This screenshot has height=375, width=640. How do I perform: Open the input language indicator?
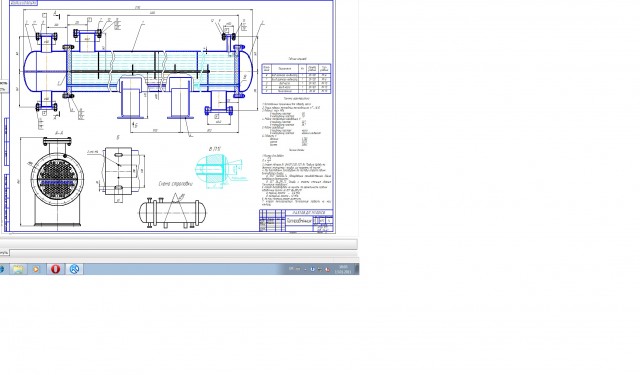(291, 269)
